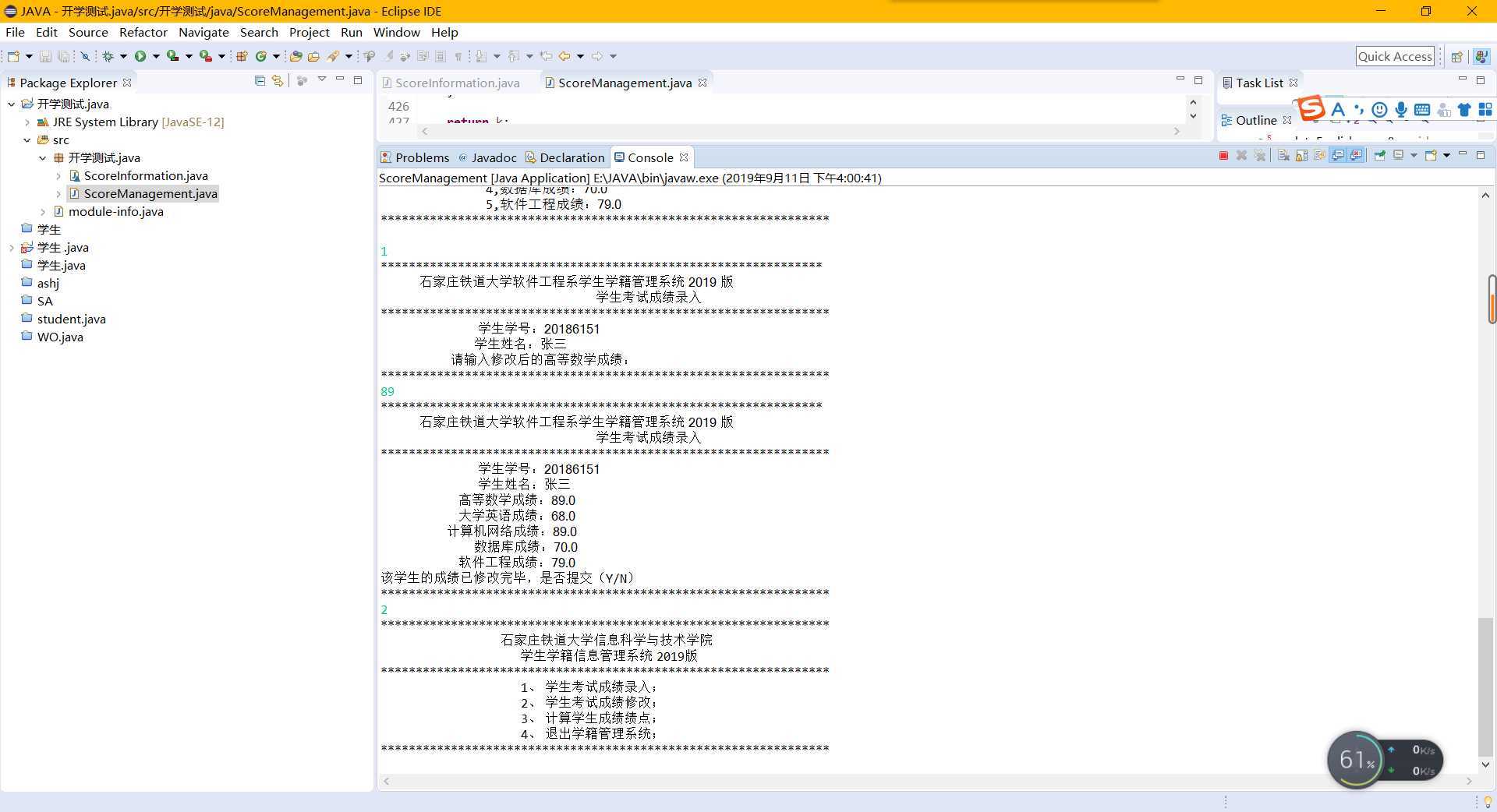Toggle show console on standard error
The image size is (1497, 812).
(1357, 156)
